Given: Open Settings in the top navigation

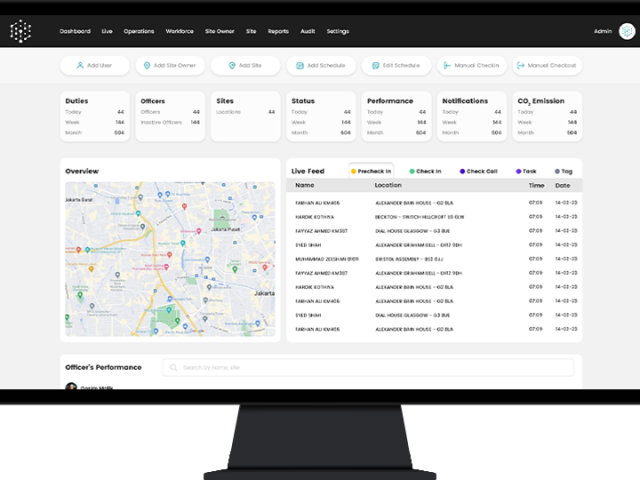Looking at the screenshot, I should pyautogui.click(x=338, y=31).
